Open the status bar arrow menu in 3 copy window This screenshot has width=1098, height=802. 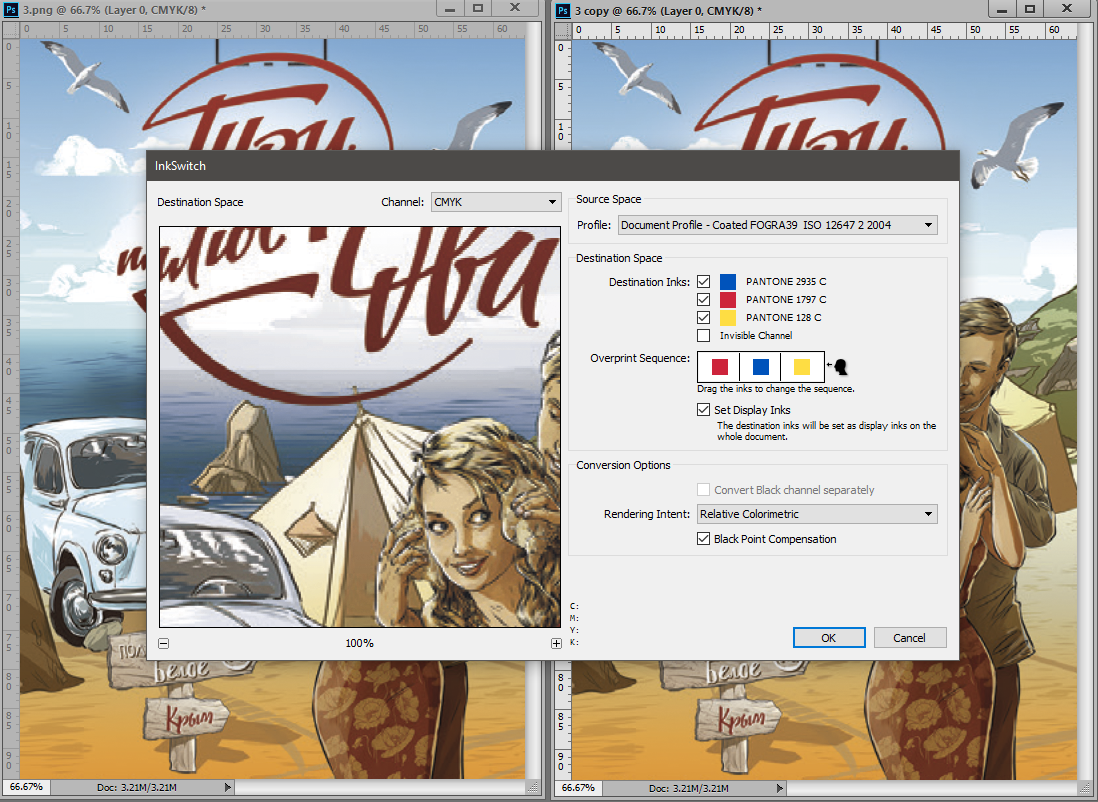click(x=779, y=787)
